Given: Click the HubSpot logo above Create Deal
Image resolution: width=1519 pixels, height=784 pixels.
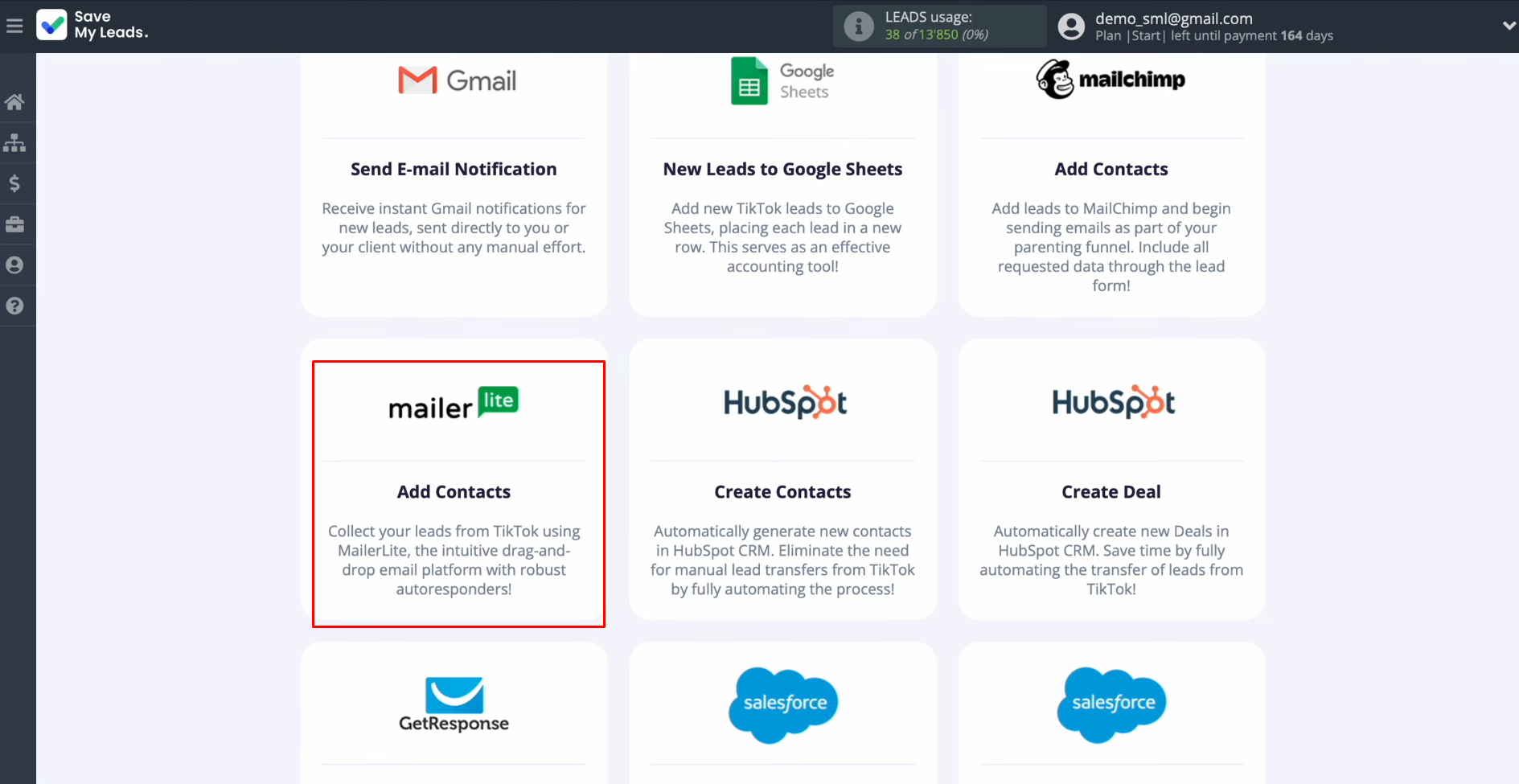Looking at the screenshot, I should (1113, 402).
